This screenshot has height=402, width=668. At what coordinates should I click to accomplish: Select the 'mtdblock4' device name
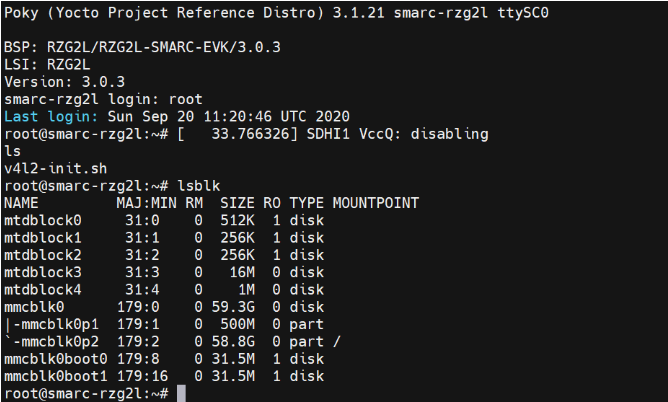tap(43, 290)
